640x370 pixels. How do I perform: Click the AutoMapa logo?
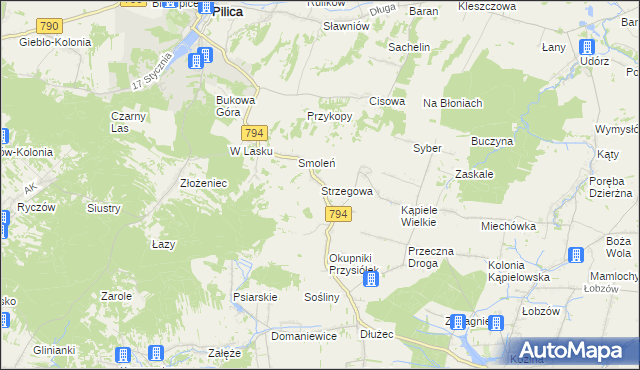571,350
